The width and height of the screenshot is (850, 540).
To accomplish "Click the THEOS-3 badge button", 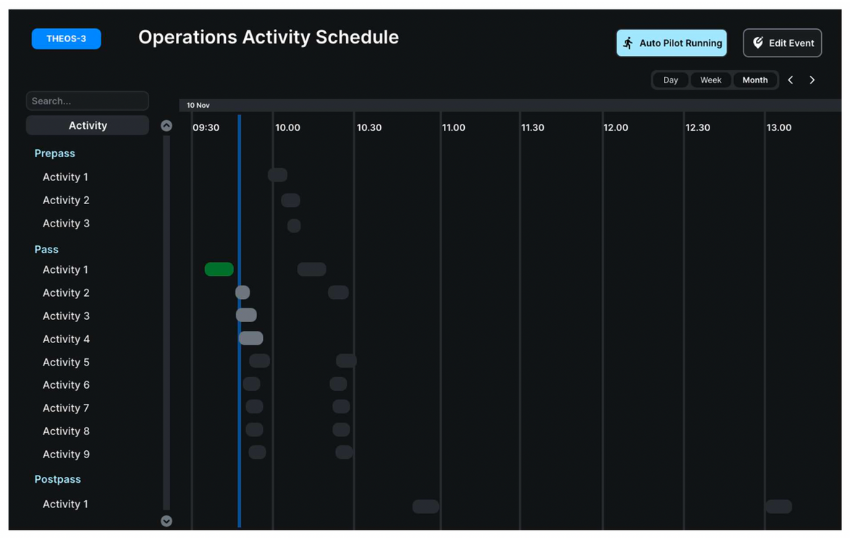I will 66,39.
